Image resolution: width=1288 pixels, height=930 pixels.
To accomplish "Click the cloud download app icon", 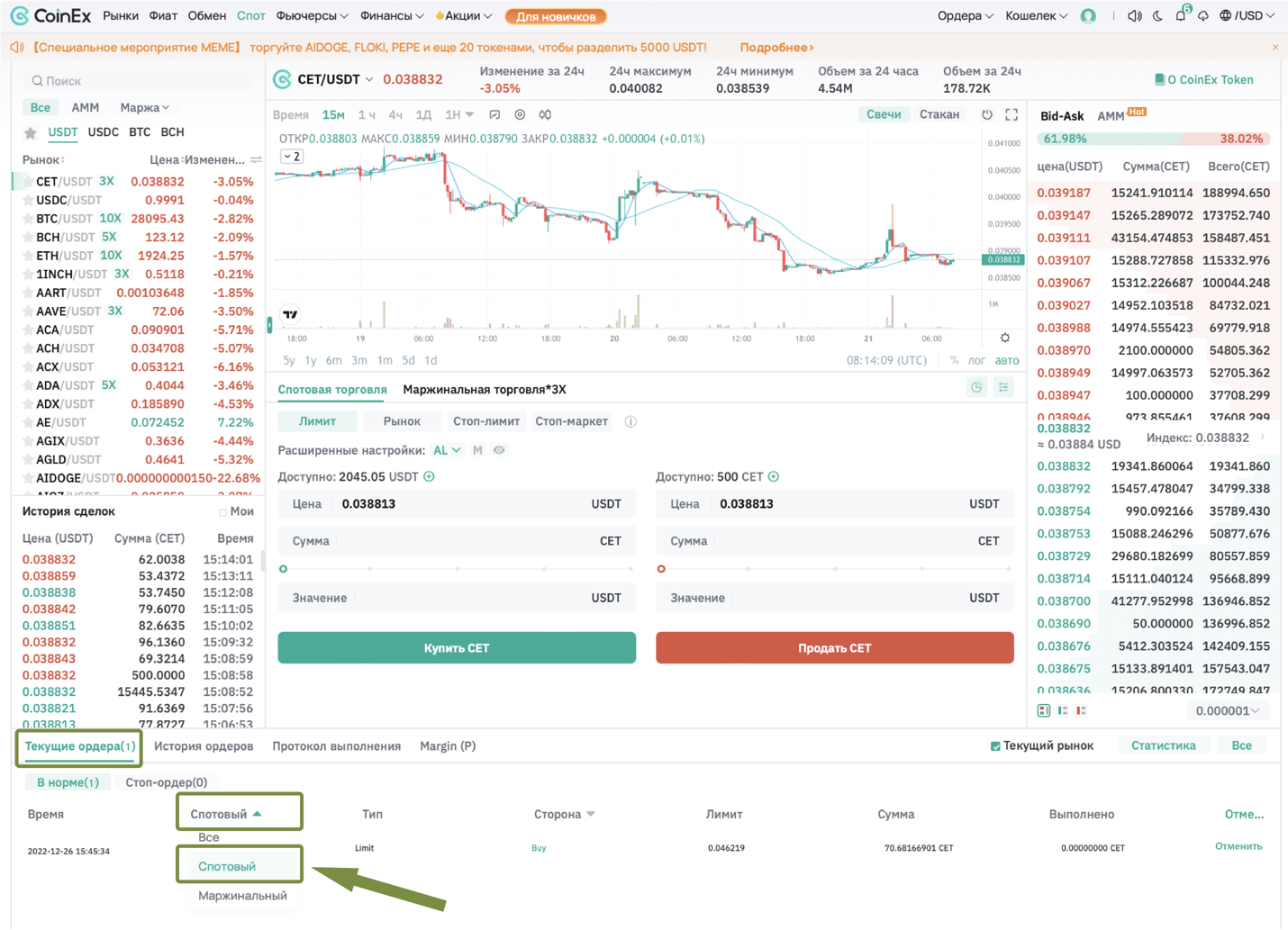I will 1202,16.
